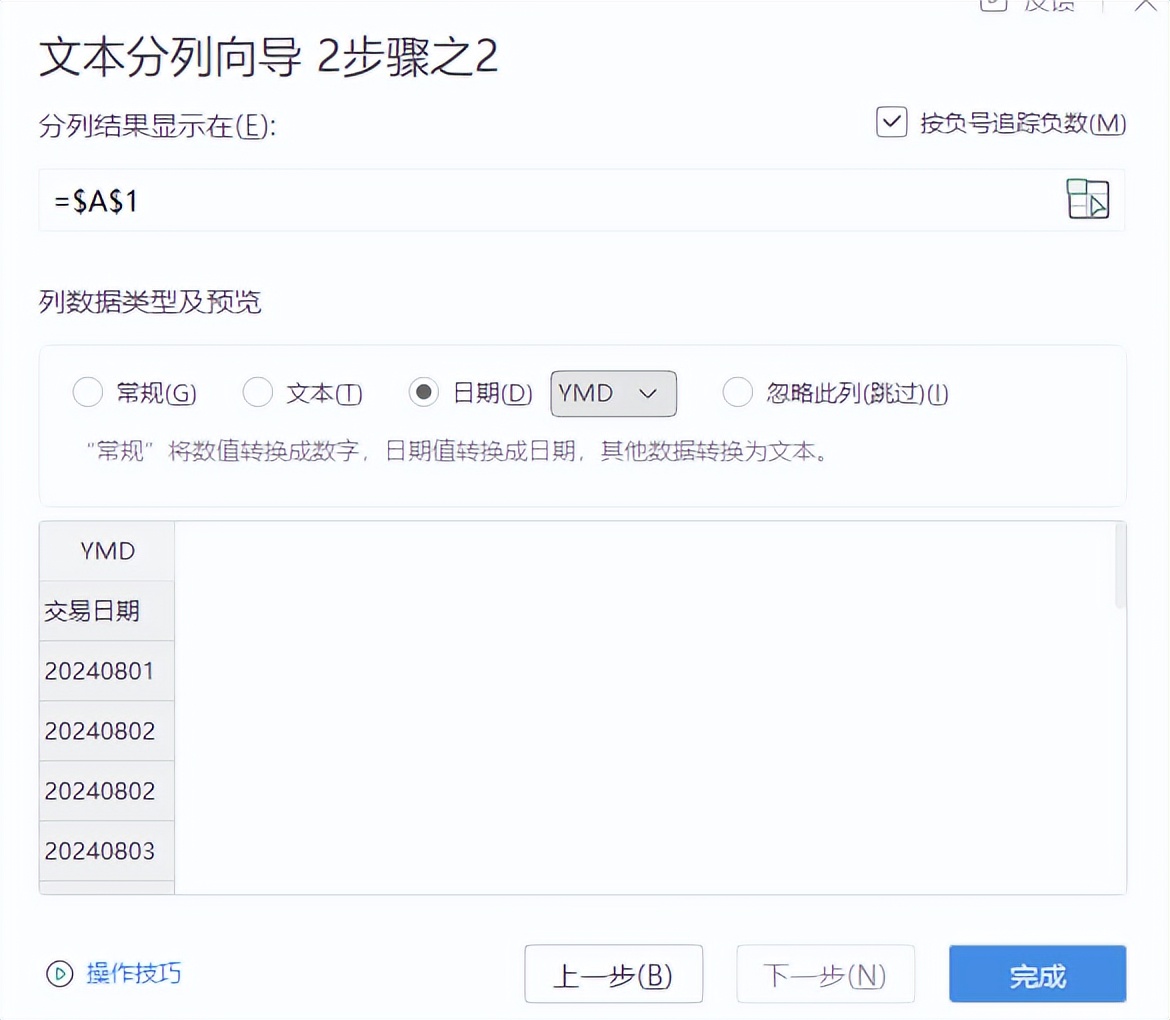Click the play icon next to 操作技巧

[x=60, y=974]
